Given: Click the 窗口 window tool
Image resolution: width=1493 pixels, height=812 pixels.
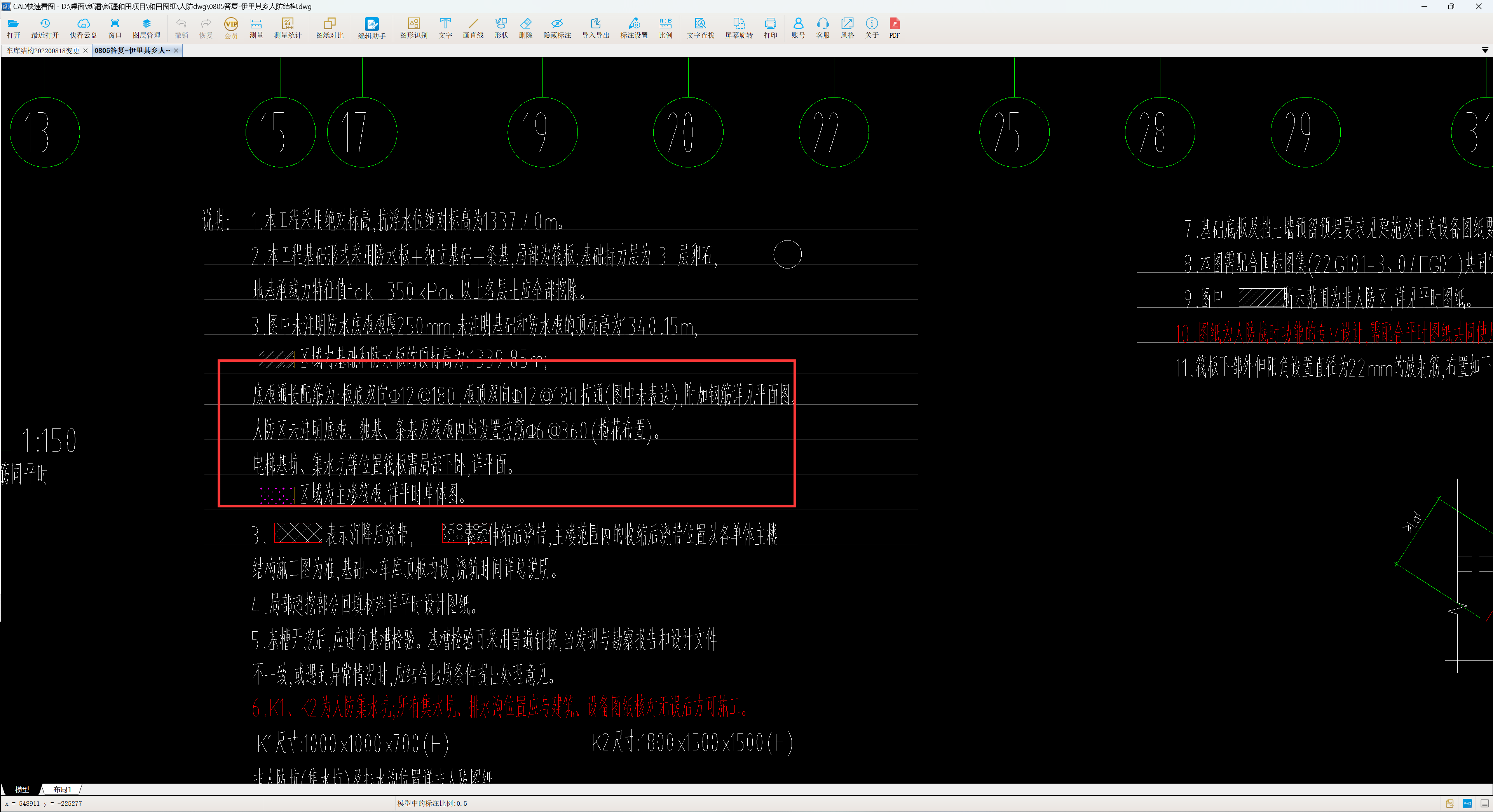Looking at the screenshot, I should tap(115, 28).
